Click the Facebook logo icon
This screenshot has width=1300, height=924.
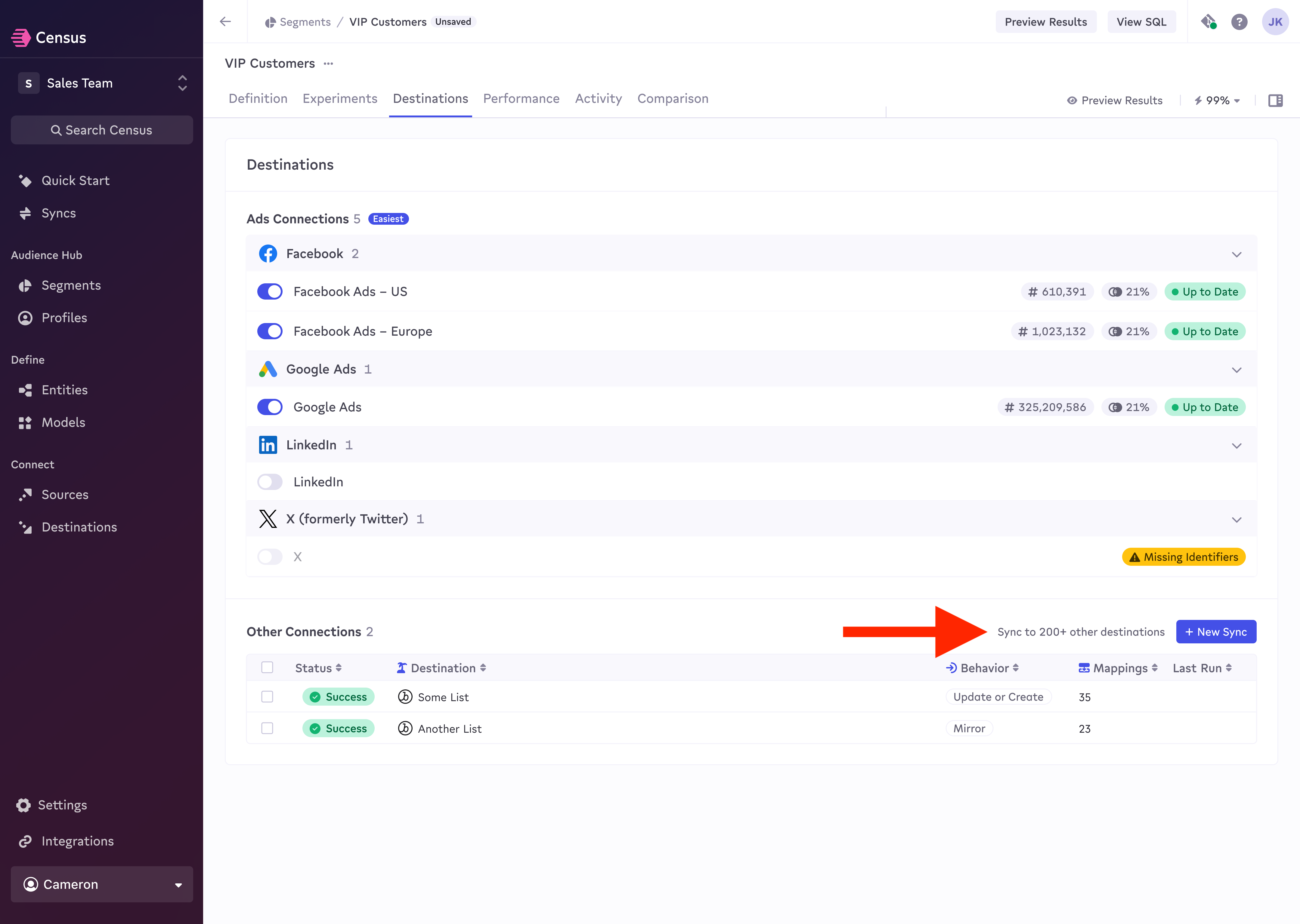tap(268, 254)
